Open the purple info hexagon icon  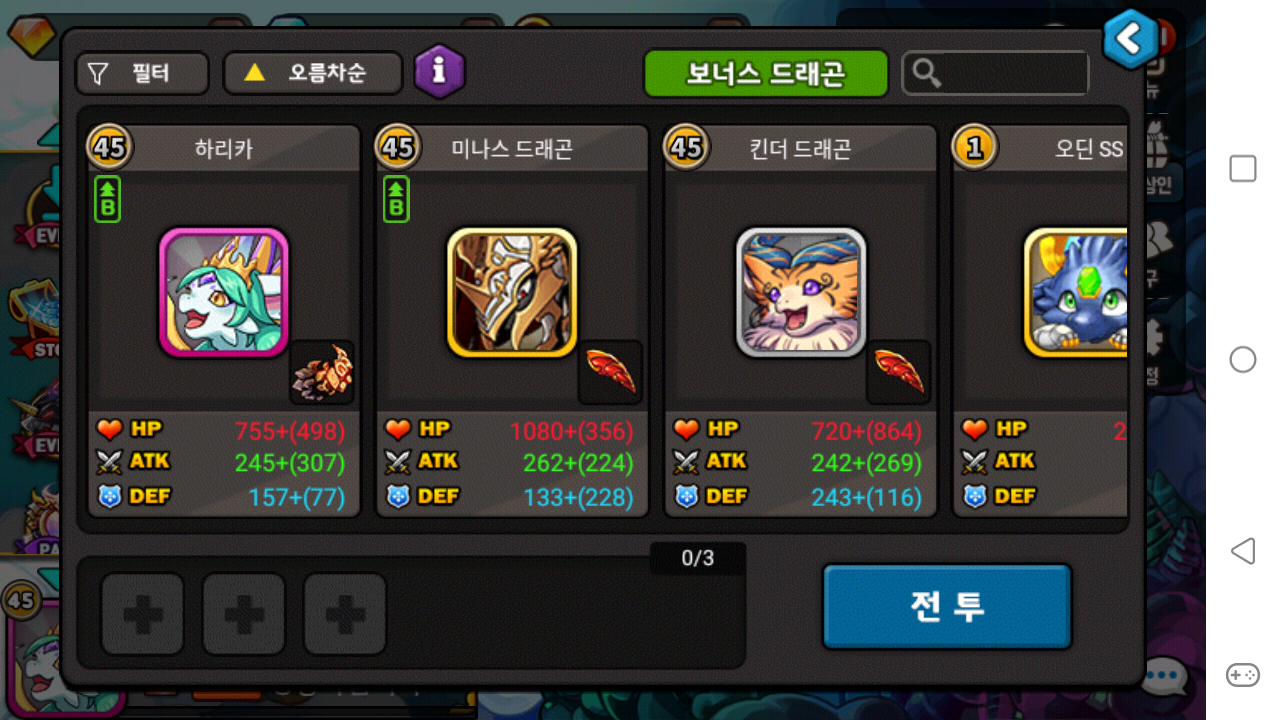click(x=440, y=72)
